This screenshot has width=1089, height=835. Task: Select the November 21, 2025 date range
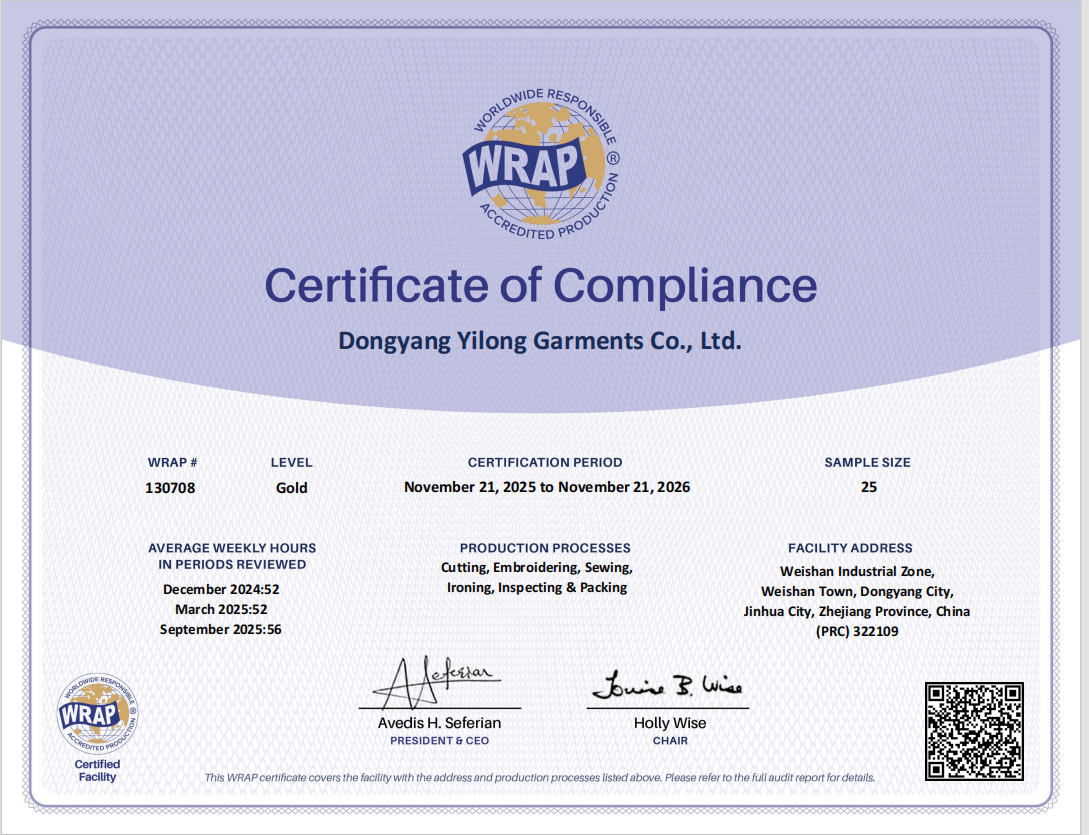tap(547, 487)
